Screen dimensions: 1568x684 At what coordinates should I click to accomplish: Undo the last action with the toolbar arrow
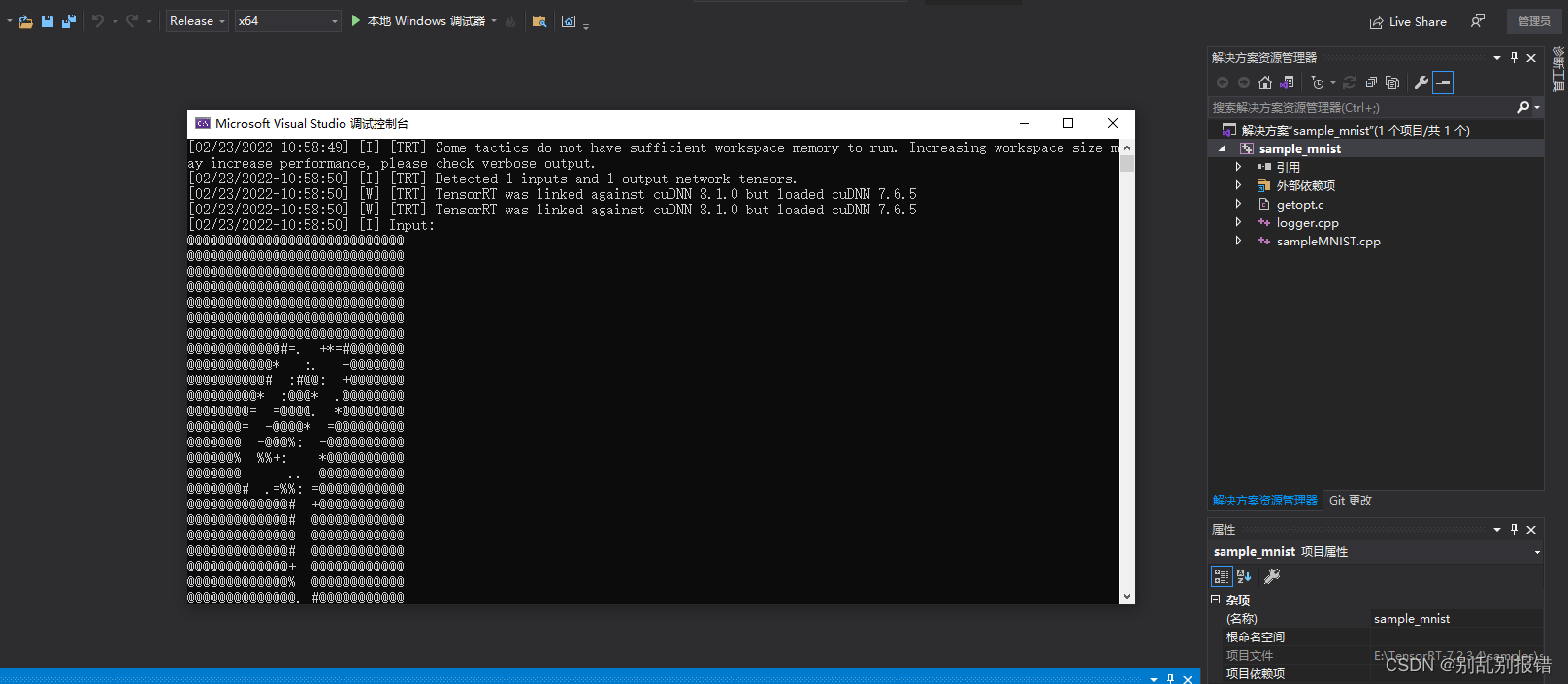point(98,21)
